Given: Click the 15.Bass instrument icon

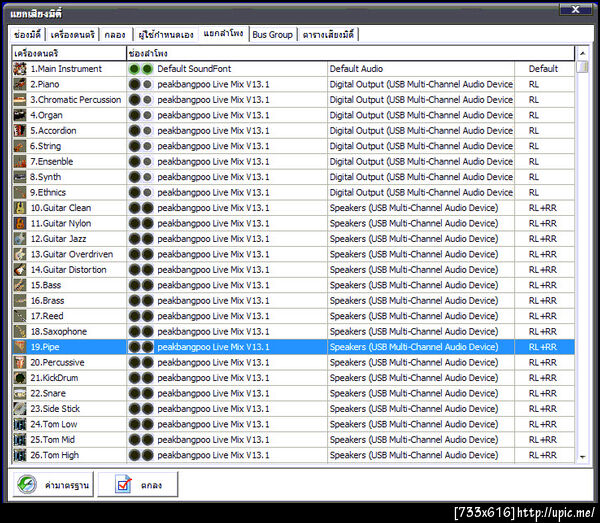Looking at the screenshot, I should [x=20, y=285].
